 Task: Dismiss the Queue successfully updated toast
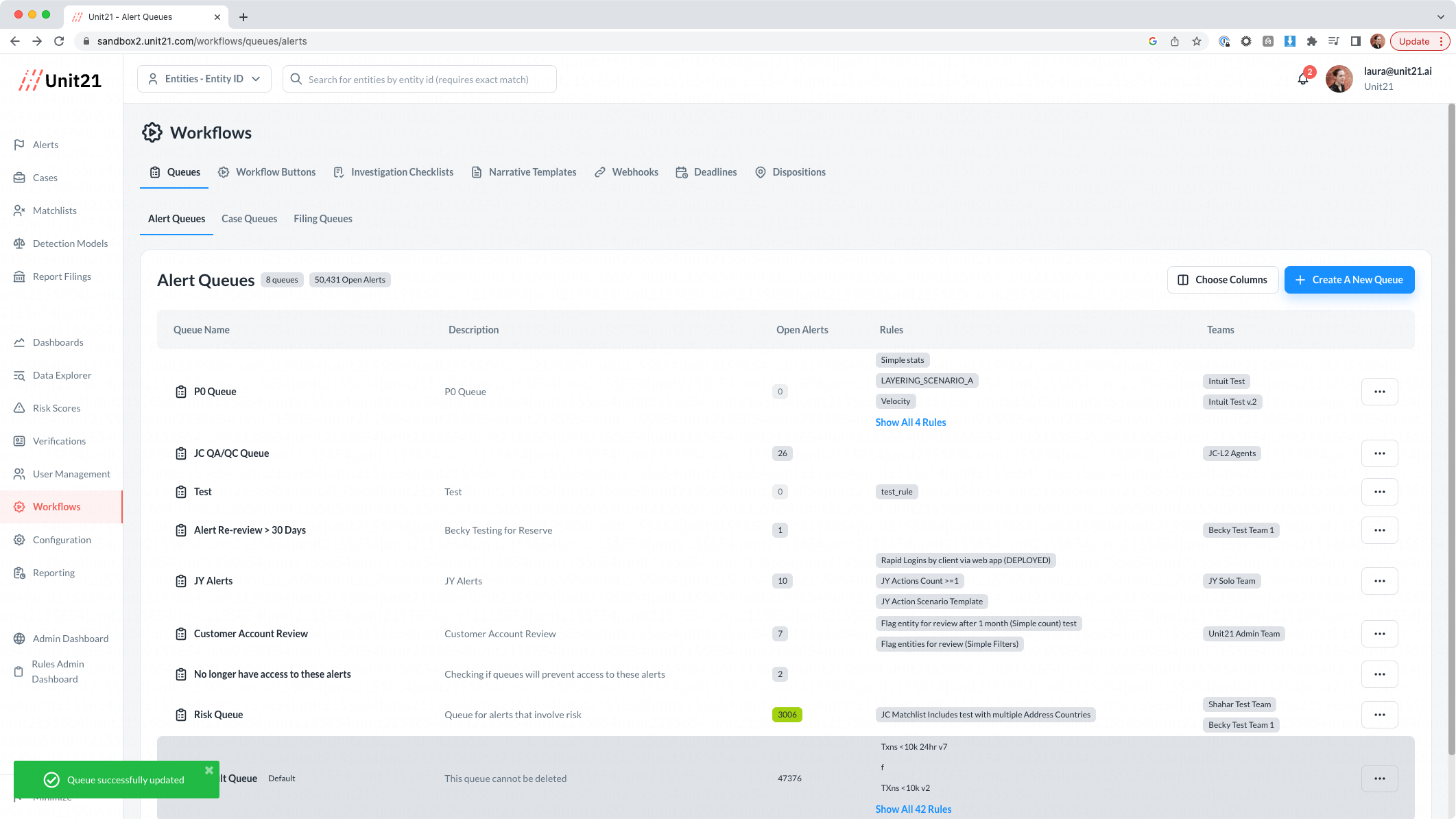(208, 770)
